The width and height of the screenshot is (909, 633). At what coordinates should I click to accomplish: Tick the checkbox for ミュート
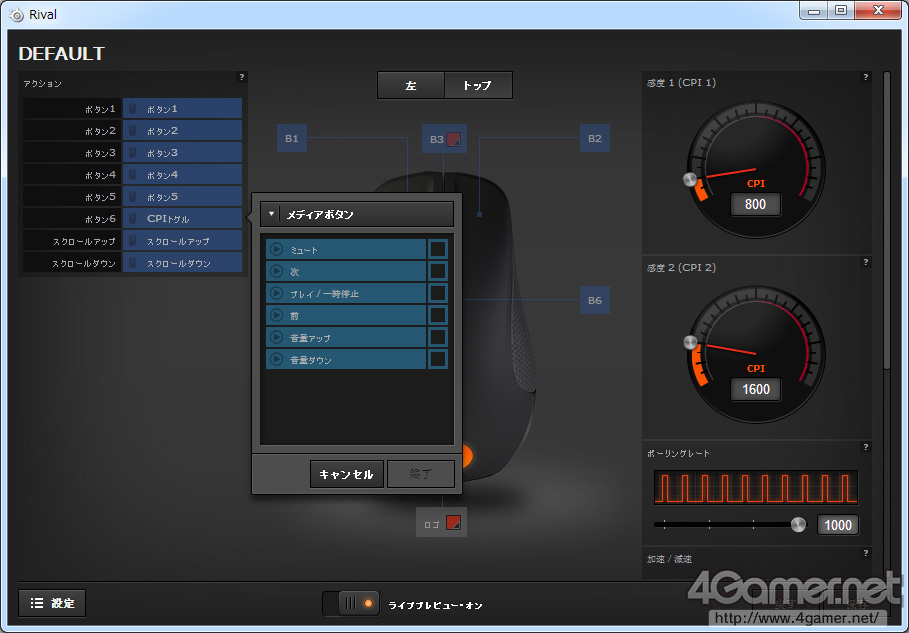click(438, 249)
